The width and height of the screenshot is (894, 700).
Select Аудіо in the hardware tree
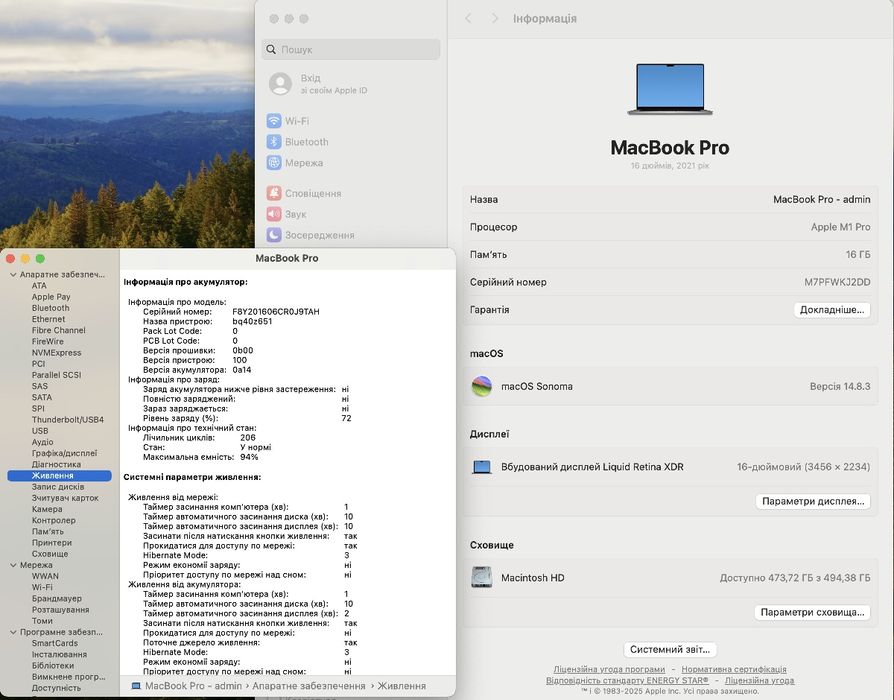pos(42,442)
